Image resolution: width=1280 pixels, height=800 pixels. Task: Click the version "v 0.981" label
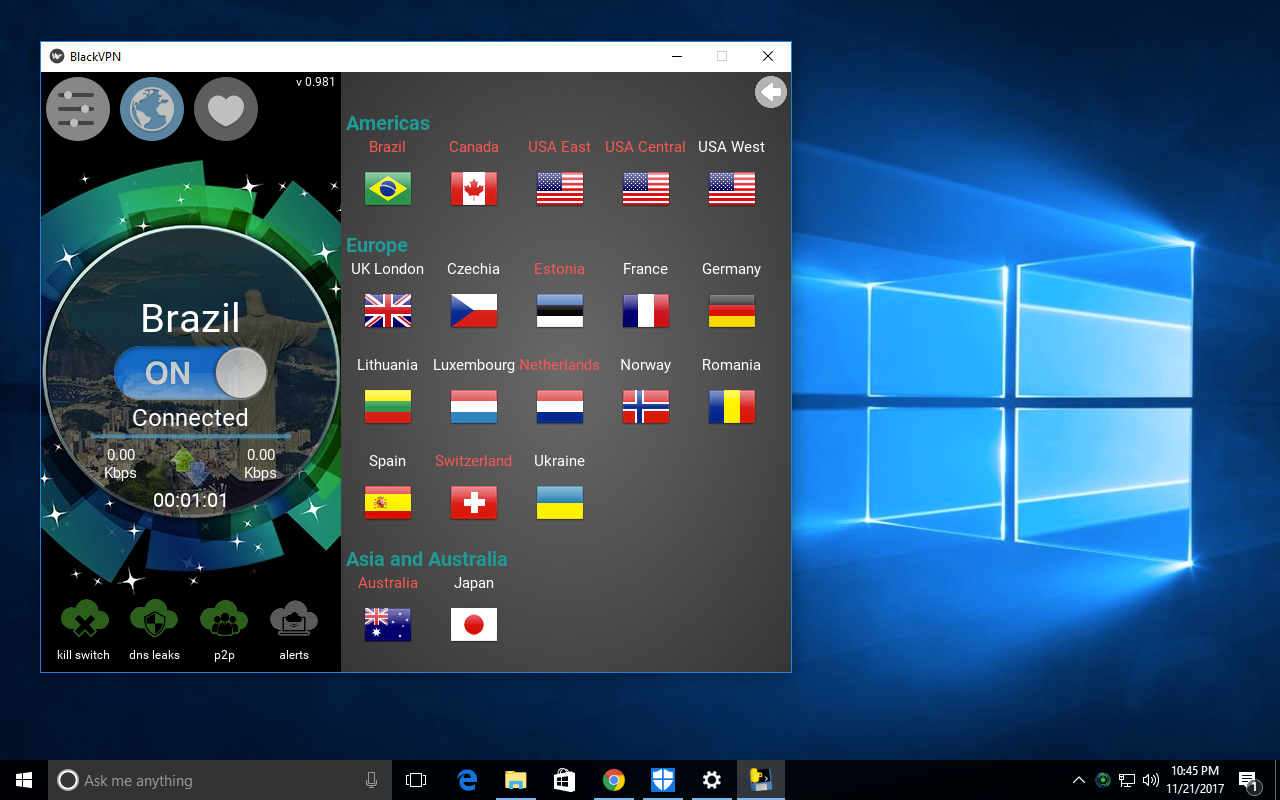[316, 82]
